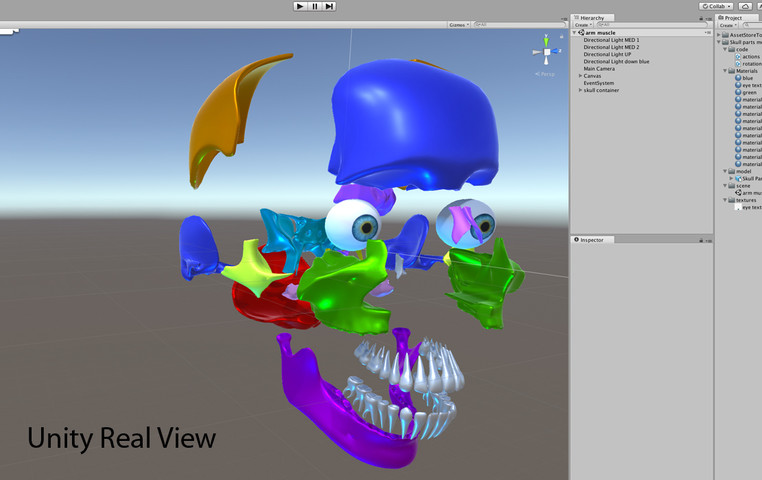Open the Hierarchy Create dropdown

[x=582, y=25]
